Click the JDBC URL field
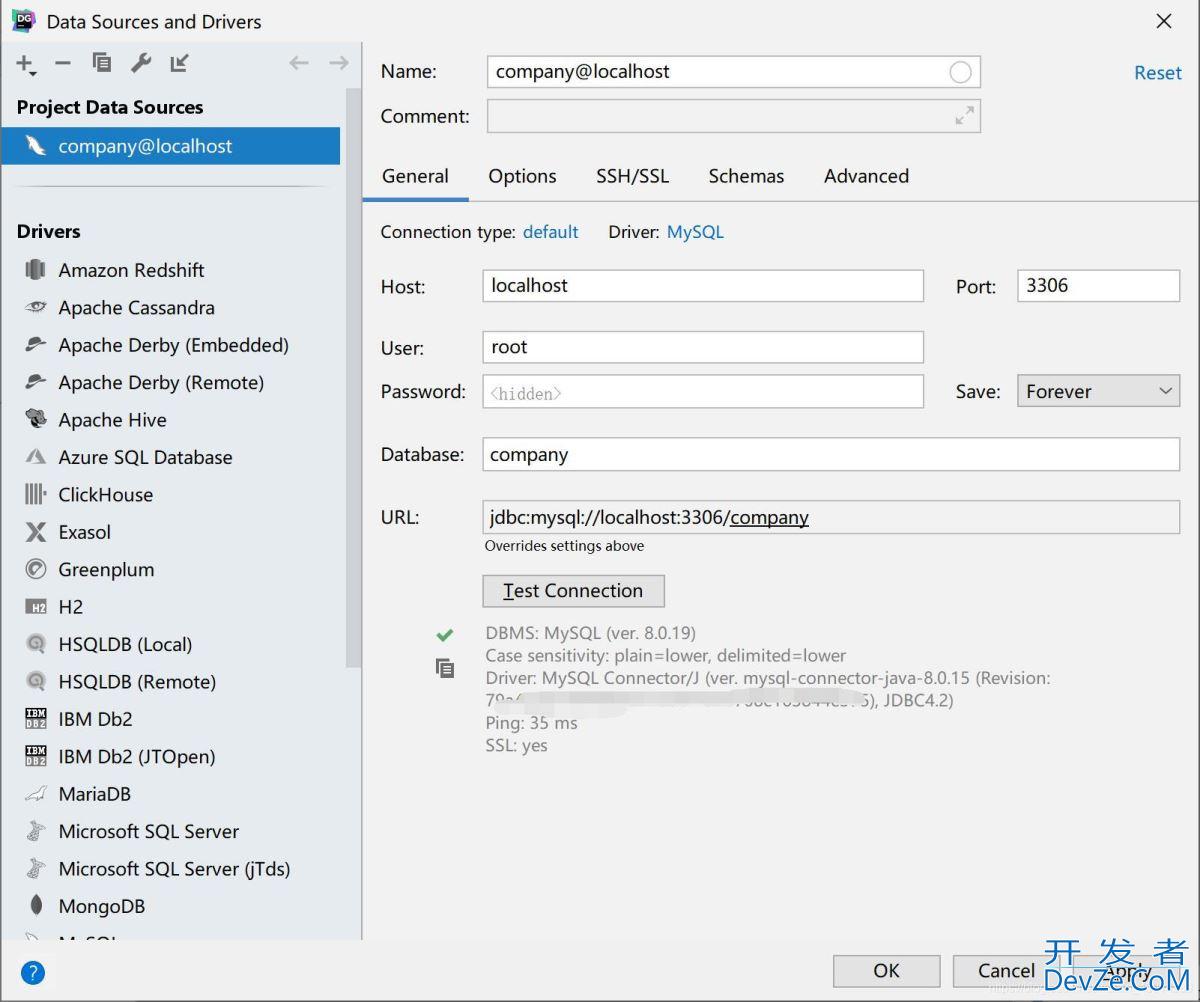The image size is (1200, 1002). point(831,518)
